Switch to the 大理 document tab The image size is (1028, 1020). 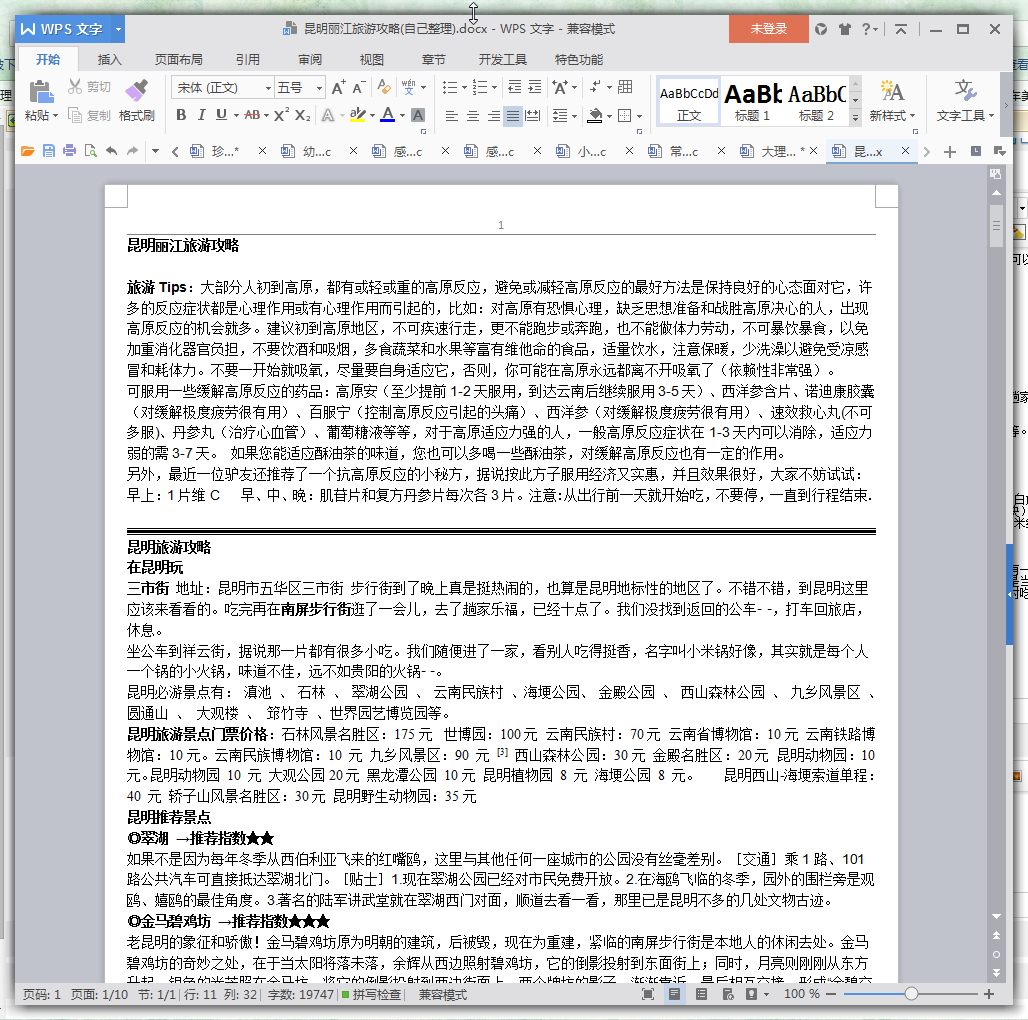[x=778, y=151]
